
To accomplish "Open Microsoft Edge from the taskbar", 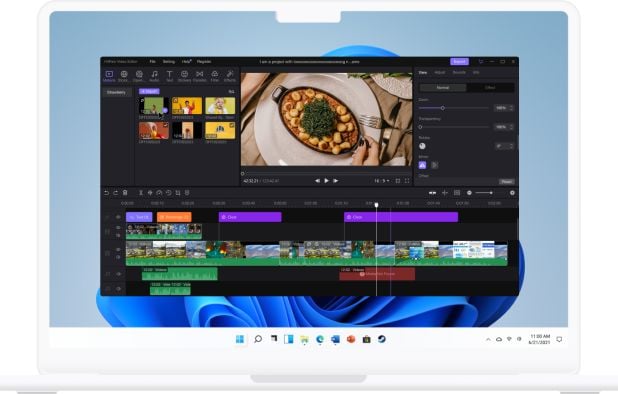I will (x=320, y=339).
